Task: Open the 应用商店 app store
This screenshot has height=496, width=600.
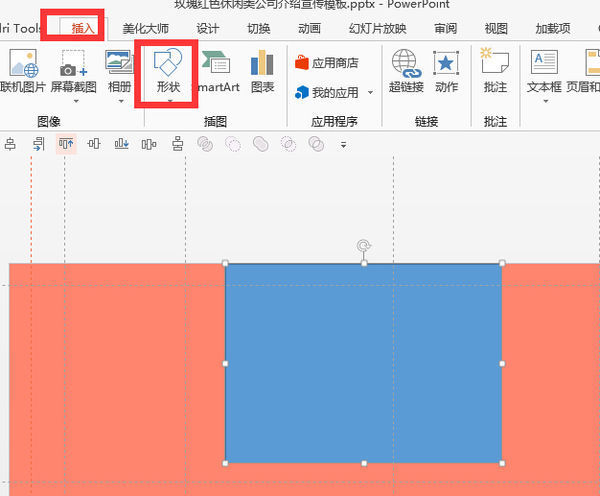Action: click(x=327, y=62)
